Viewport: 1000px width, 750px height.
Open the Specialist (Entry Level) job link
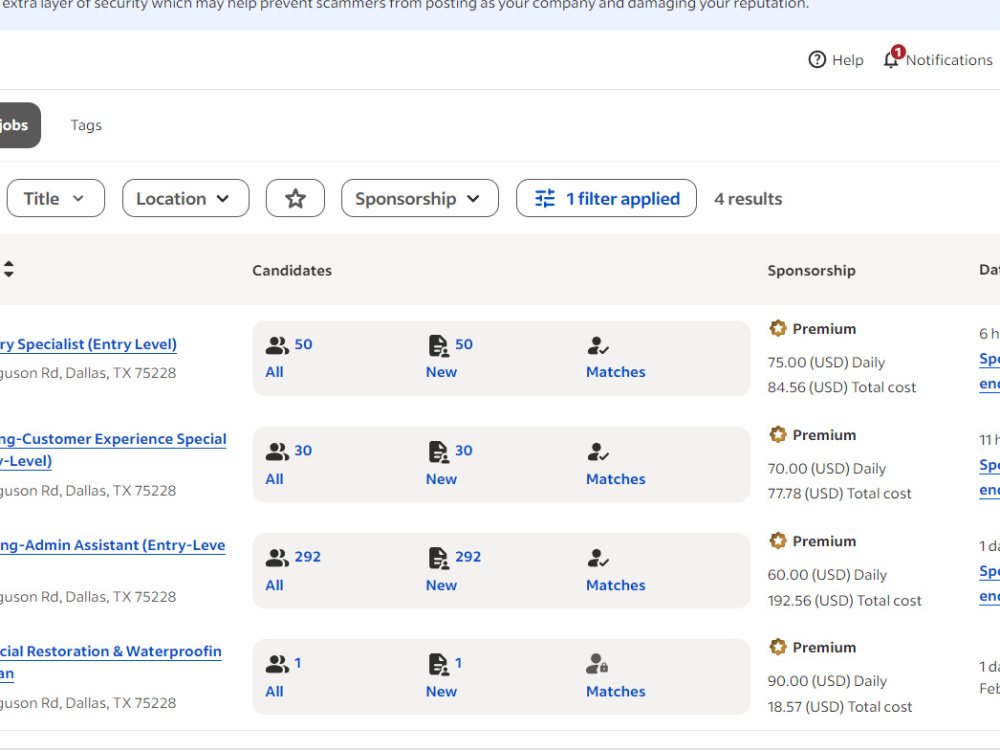point(88,344)
